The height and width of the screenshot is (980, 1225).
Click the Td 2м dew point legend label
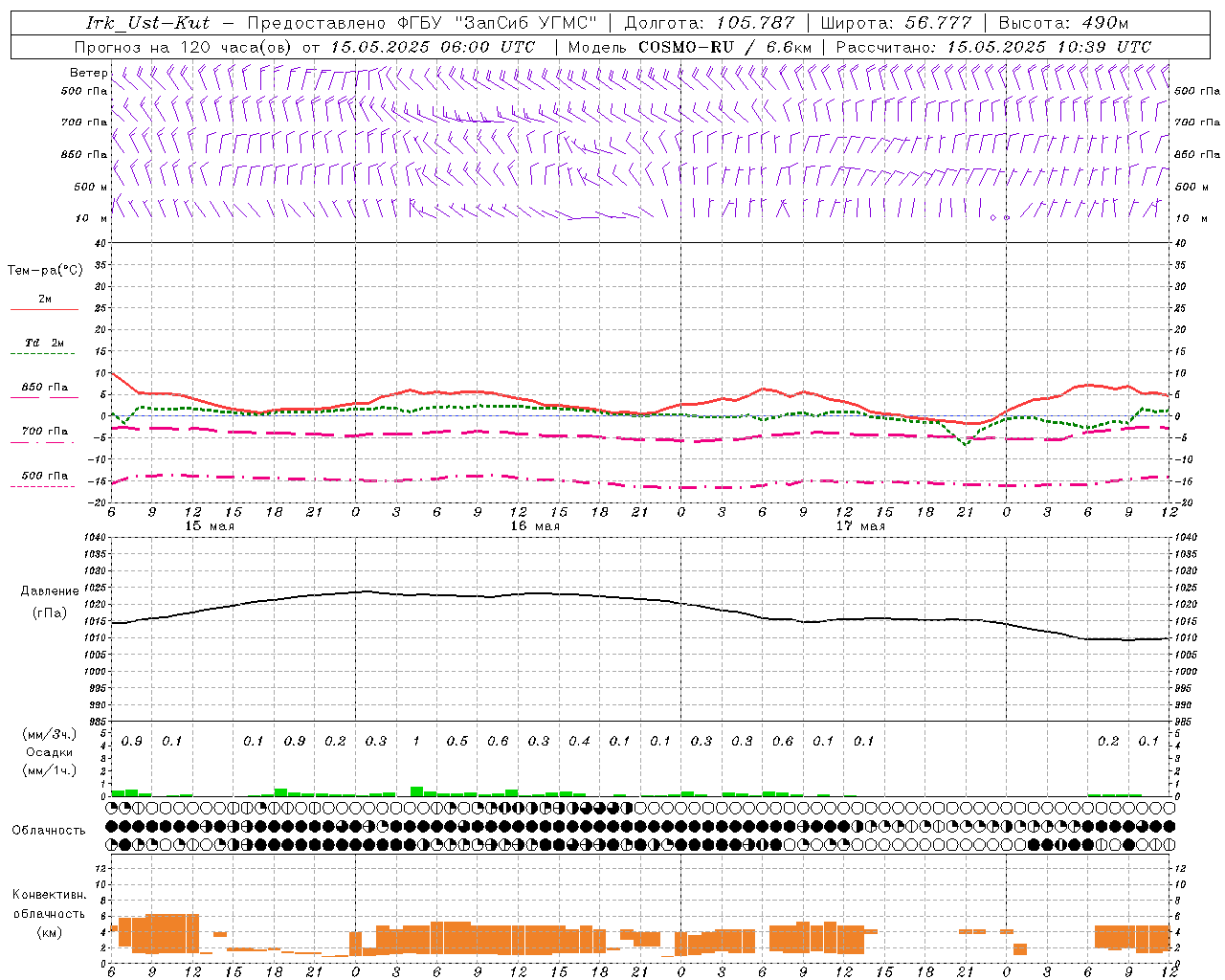[x=44, y=342]
